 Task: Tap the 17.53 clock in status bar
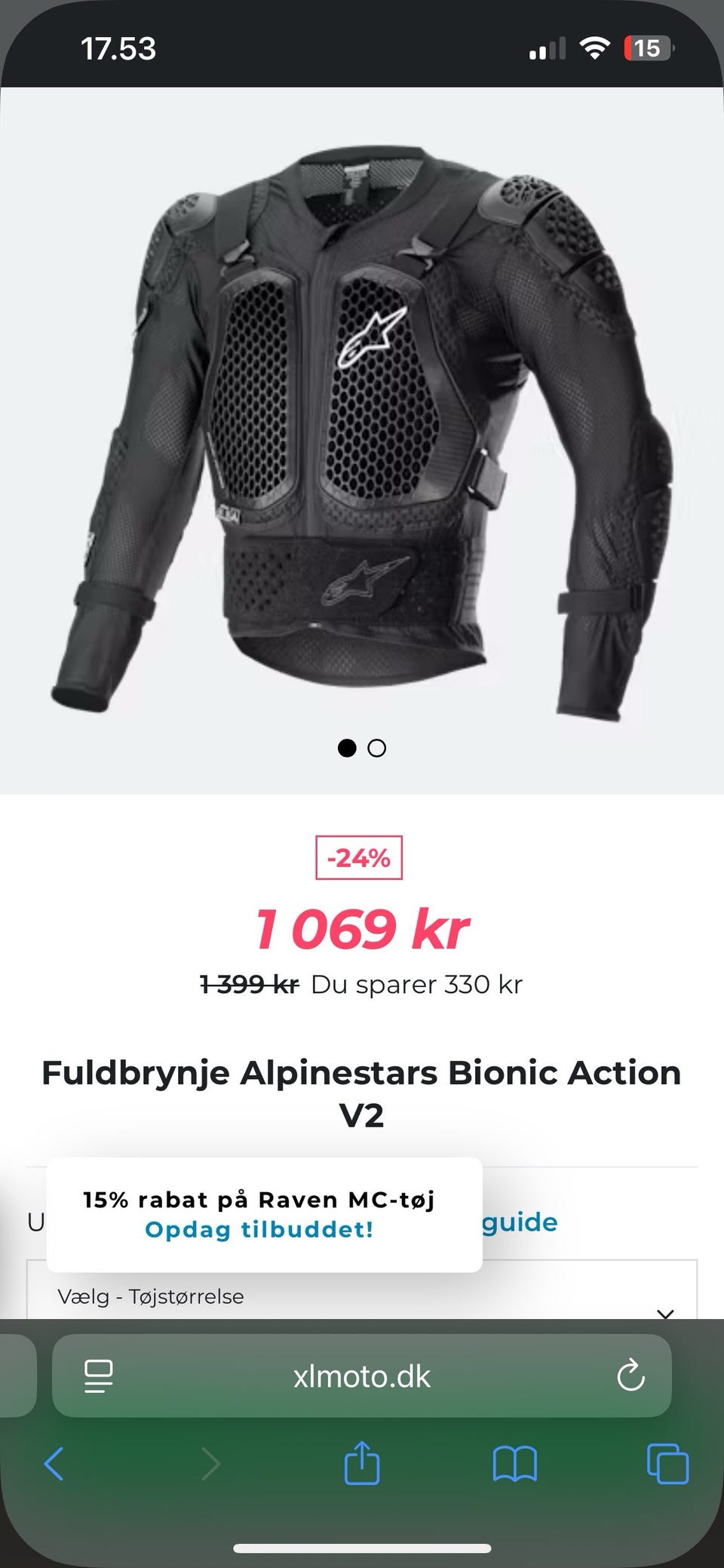118,49
